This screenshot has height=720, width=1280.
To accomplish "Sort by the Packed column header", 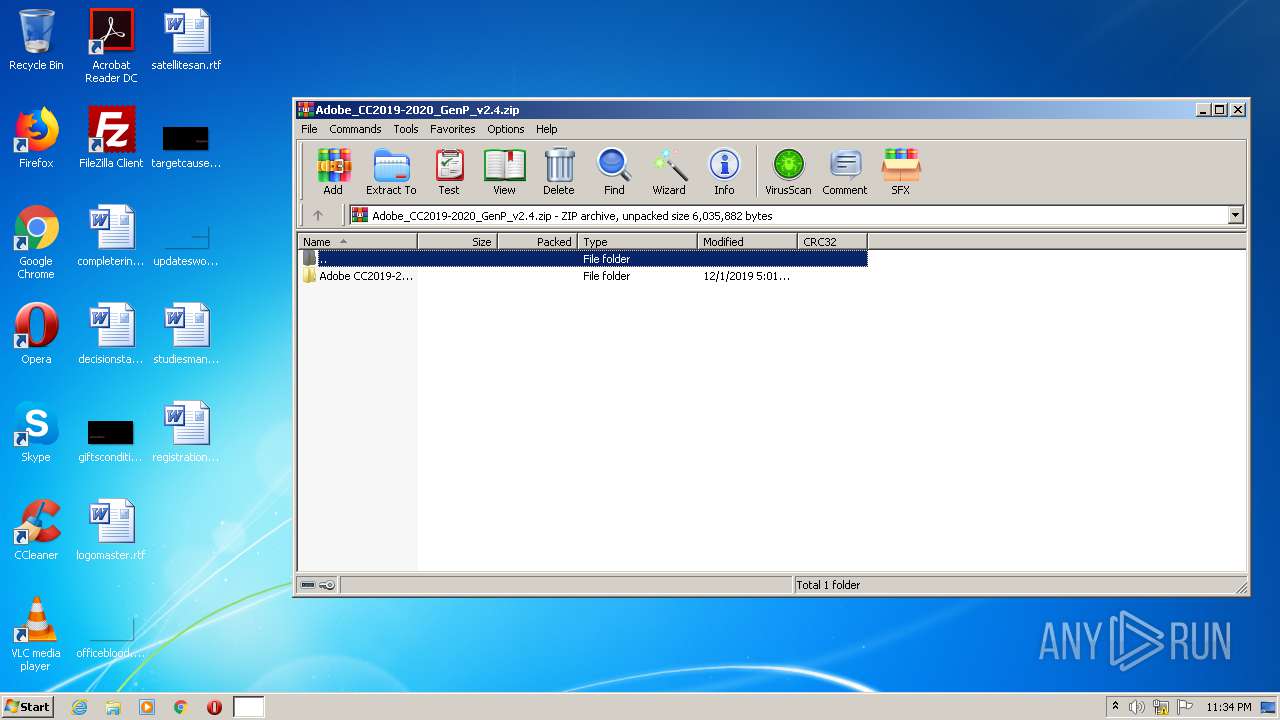I will click(x=538, y=241).
